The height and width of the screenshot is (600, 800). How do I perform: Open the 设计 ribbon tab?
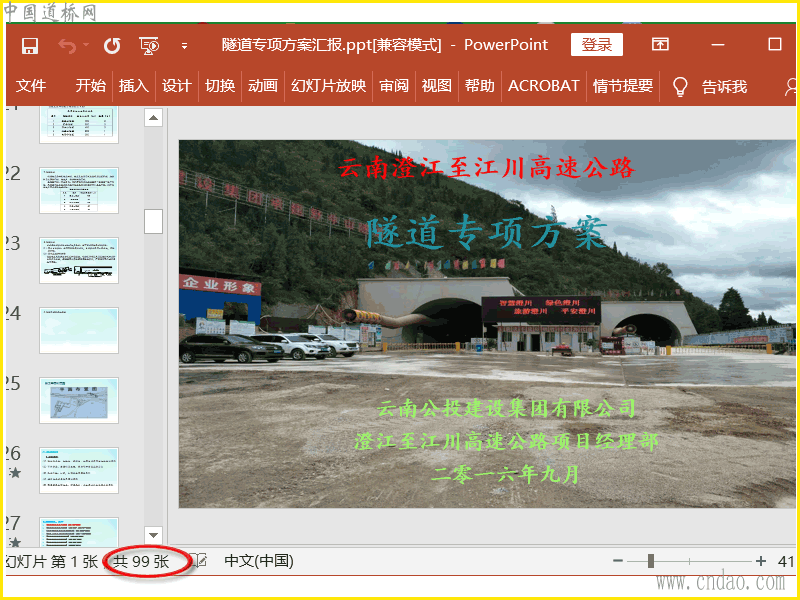pyautogui.click(x=177, y=85)
